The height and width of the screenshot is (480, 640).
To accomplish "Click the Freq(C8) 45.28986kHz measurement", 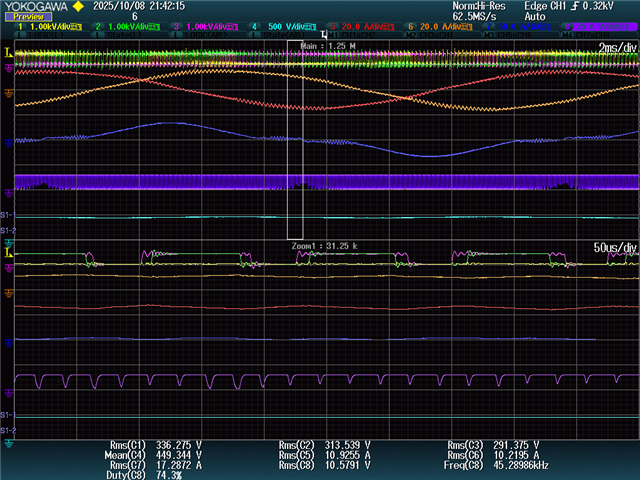I will tap(496, 465).
